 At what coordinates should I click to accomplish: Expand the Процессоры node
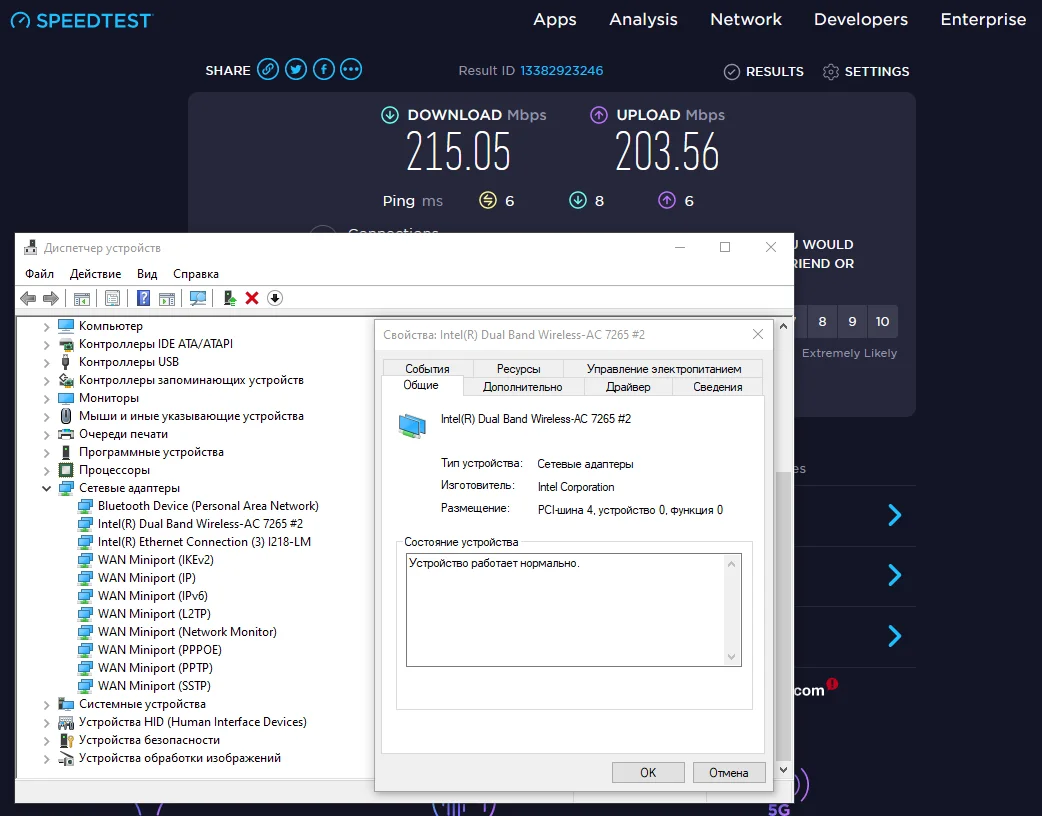point(47,470)
